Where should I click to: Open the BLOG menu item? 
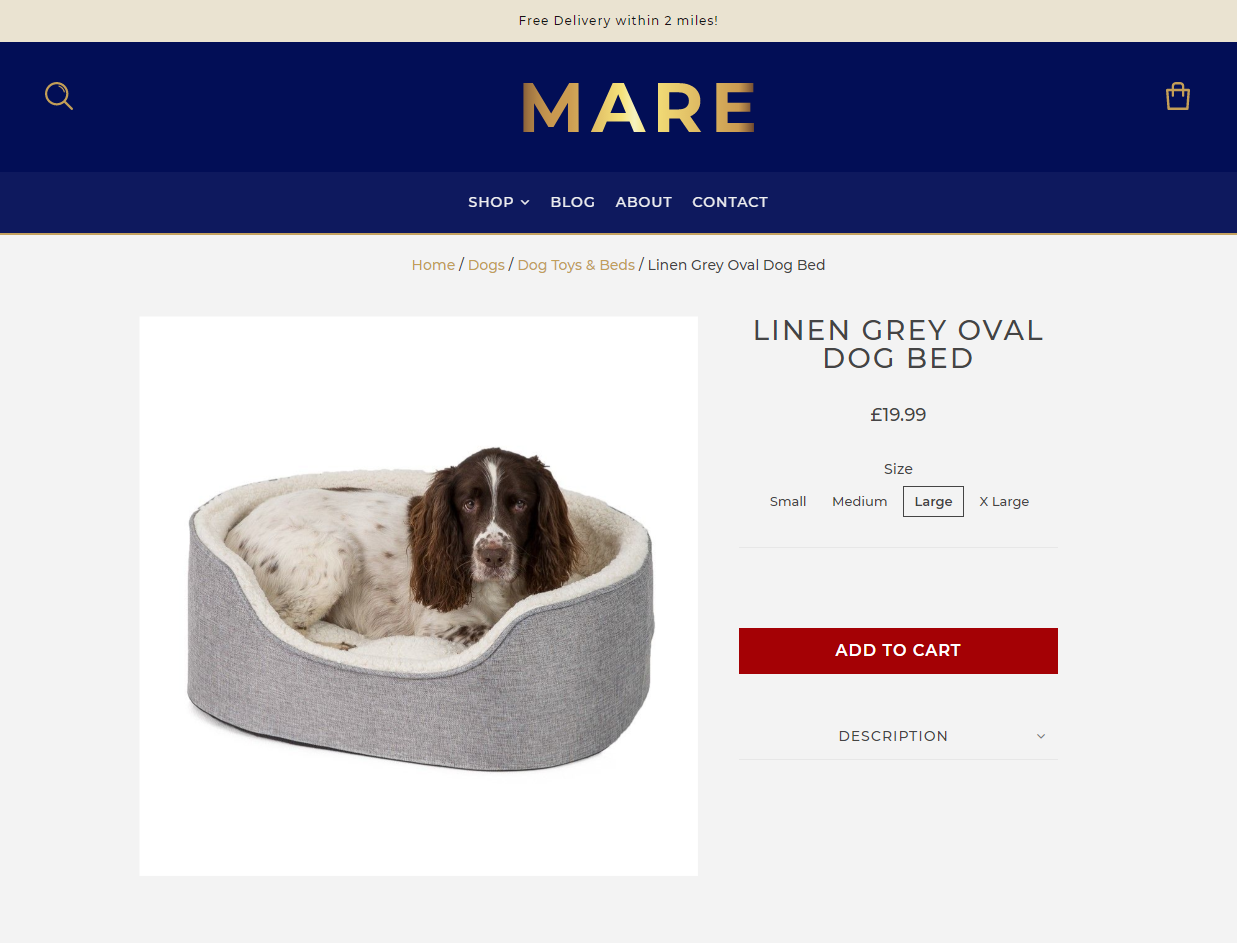(x=572, y=202)
